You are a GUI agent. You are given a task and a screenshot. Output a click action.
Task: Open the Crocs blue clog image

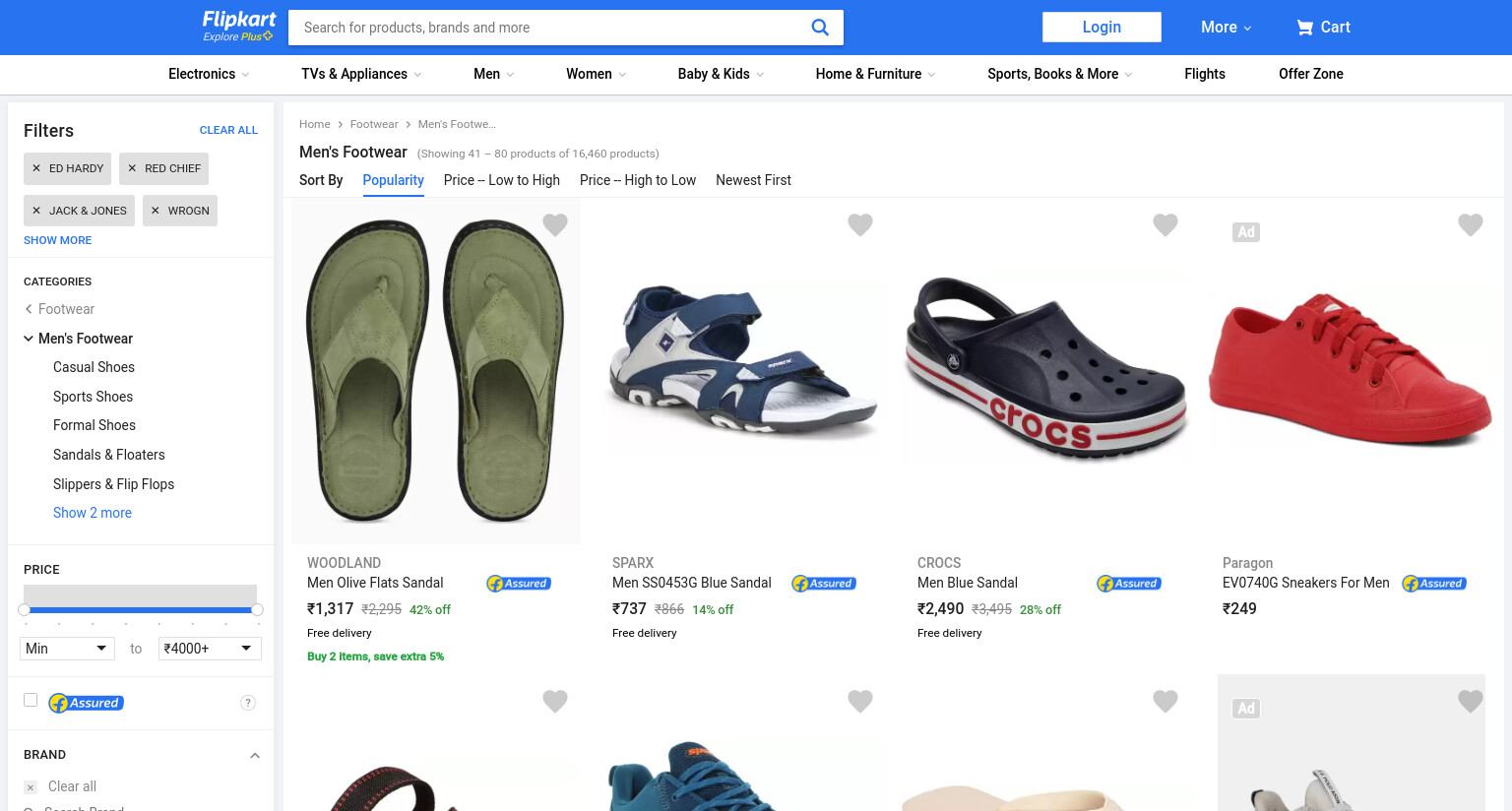click(x=1045, y=369)
